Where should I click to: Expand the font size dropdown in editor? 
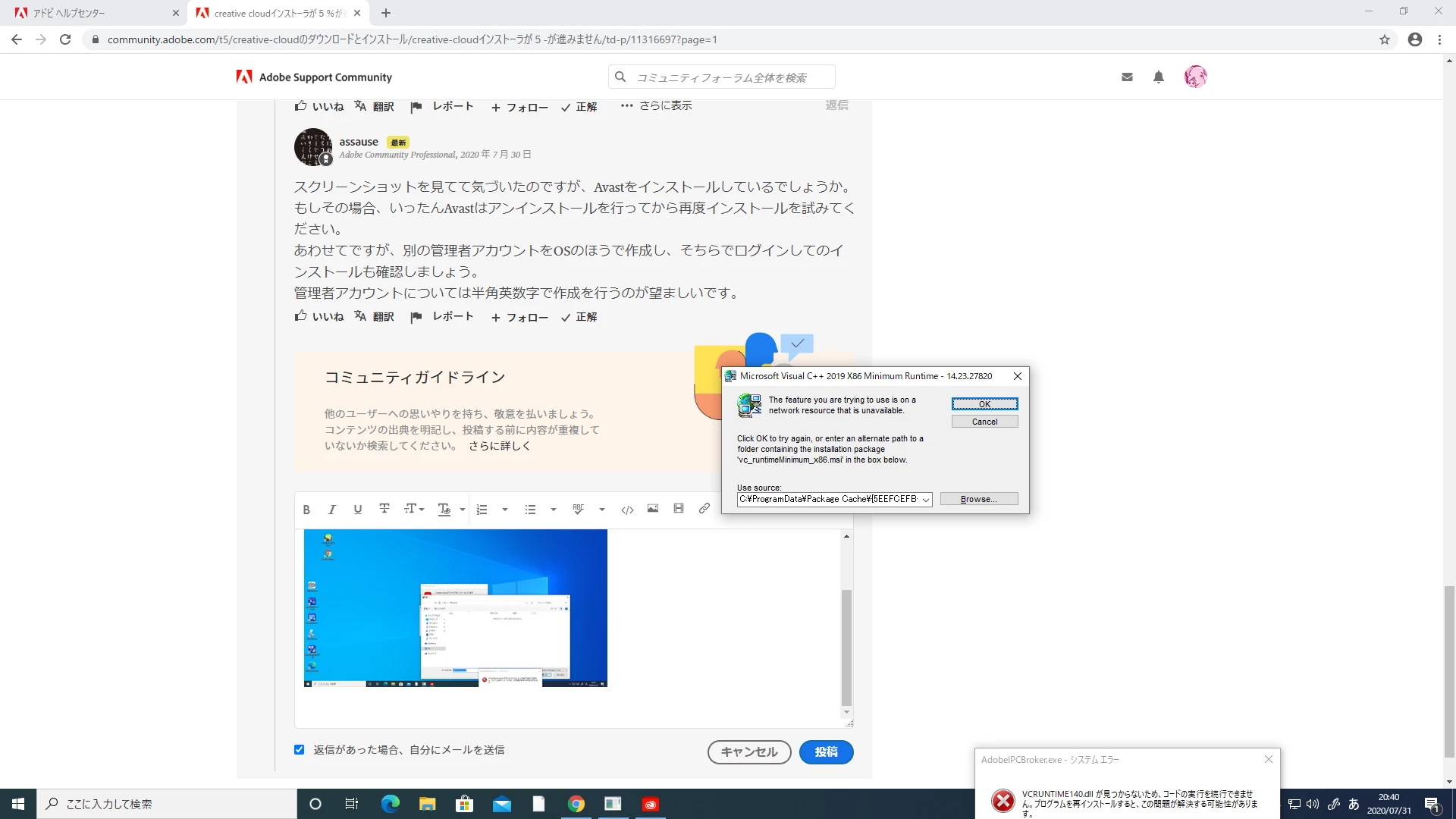click(x=414, y=509)
